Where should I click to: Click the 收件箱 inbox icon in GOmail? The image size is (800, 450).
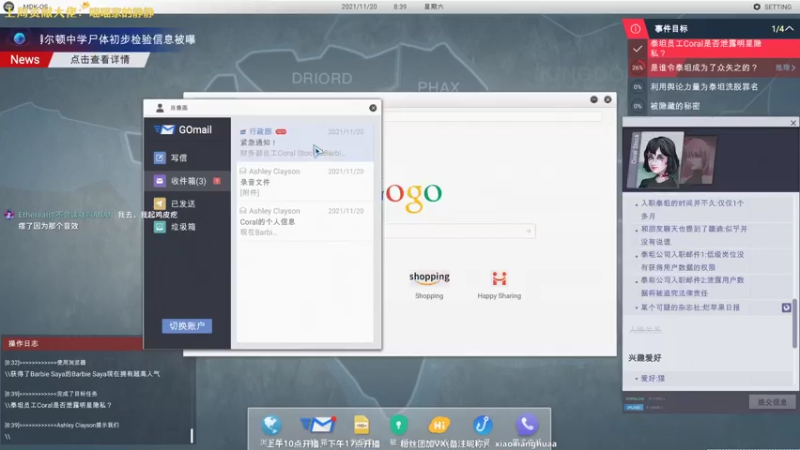[x=160, y=181]
